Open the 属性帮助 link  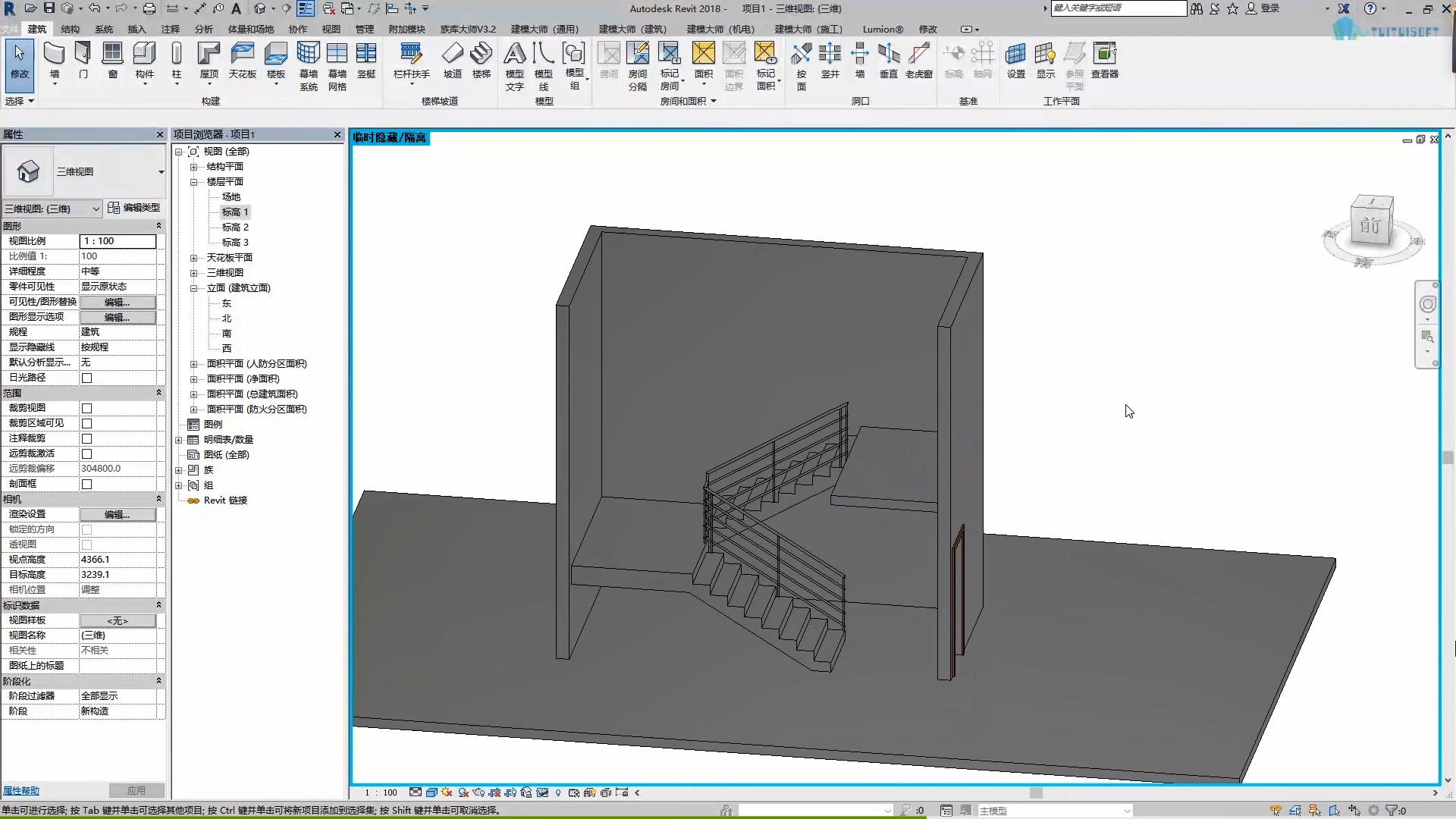[x=21, y=791]
